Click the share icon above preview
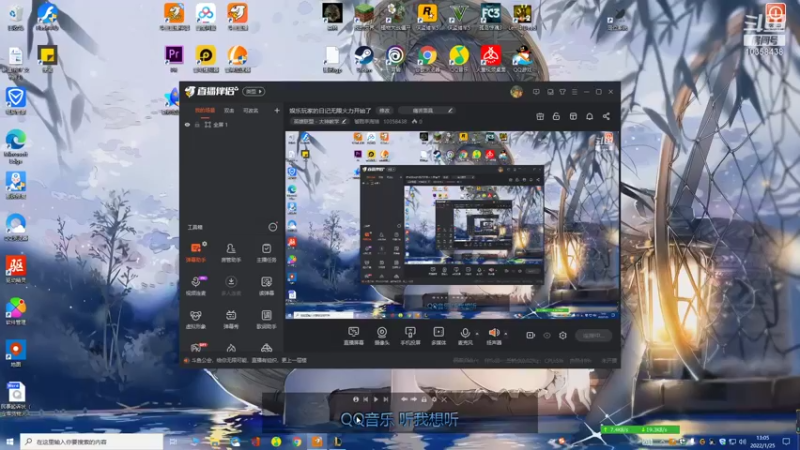 [606, 116]
